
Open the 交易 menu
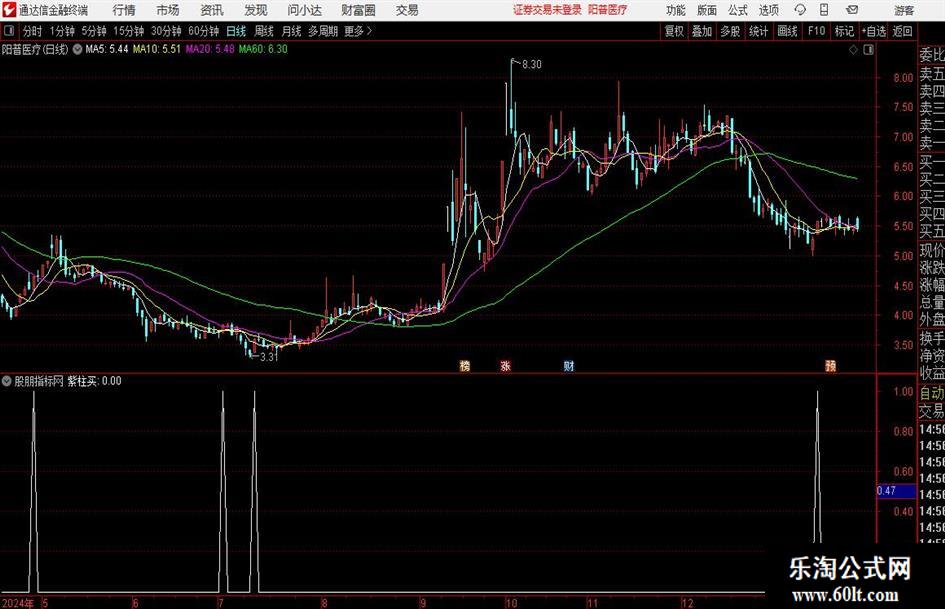pos(407,10)
